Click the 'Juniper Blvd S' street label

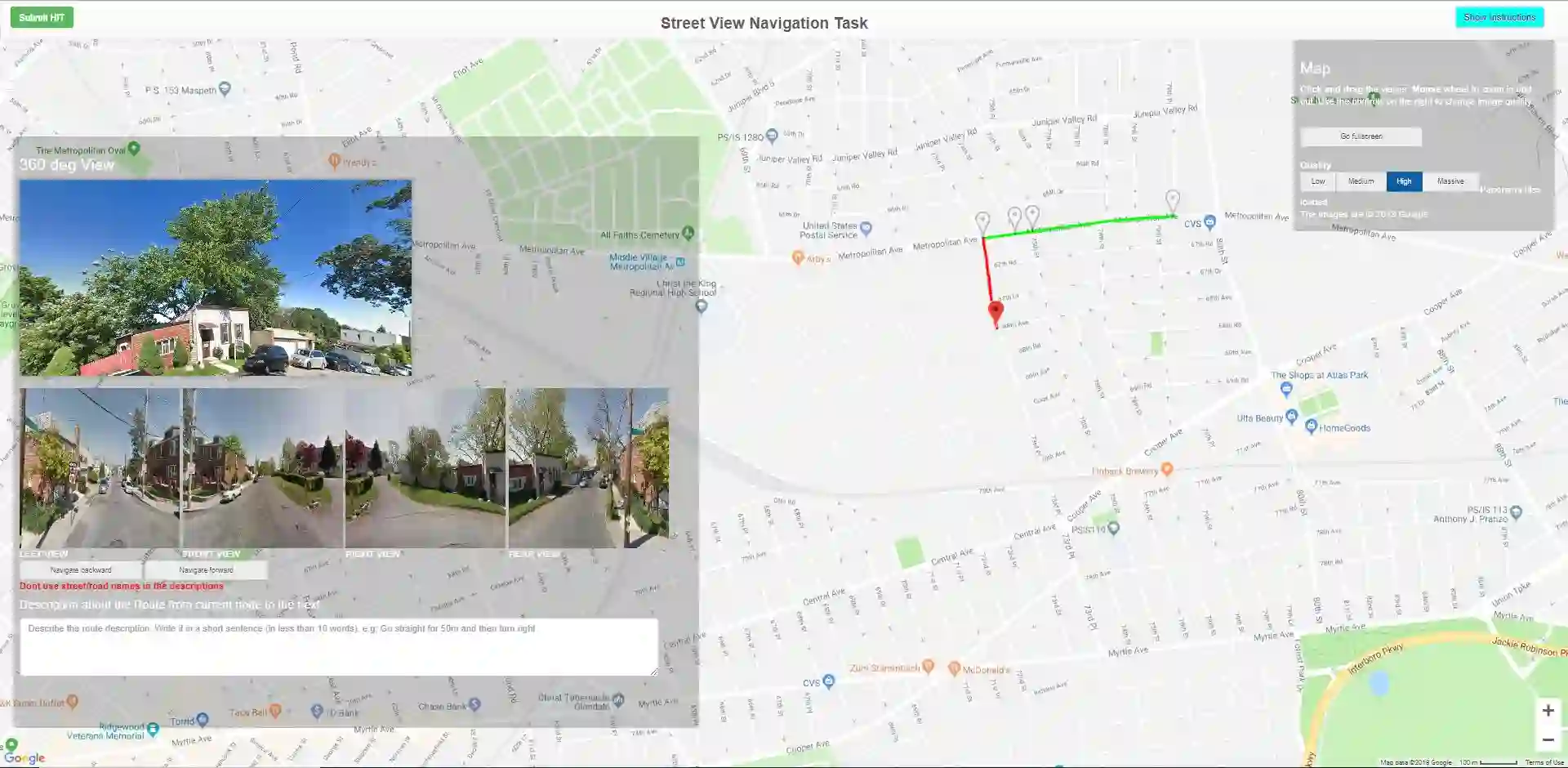click(751, 96)
